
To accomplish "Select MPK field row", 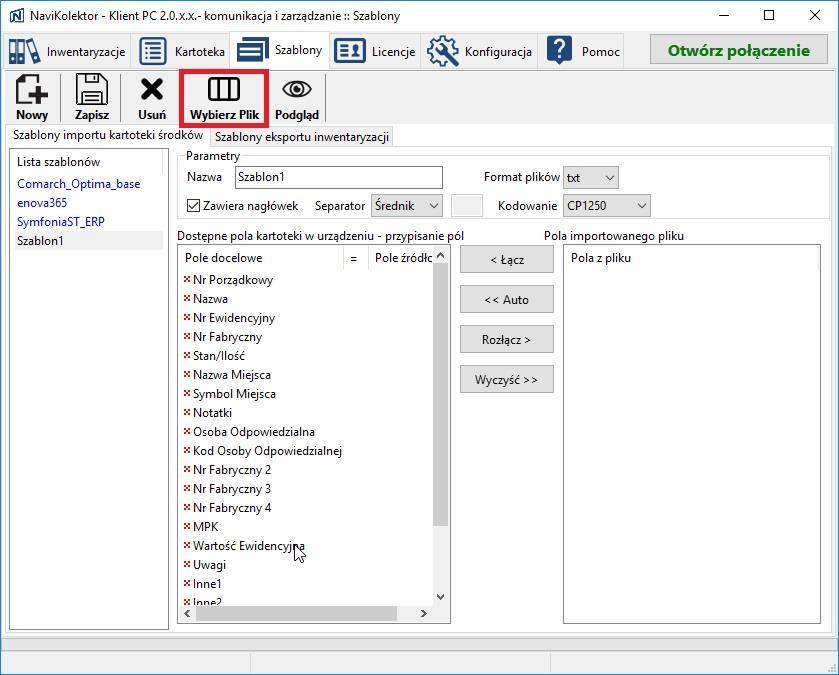I will point(308,527).
